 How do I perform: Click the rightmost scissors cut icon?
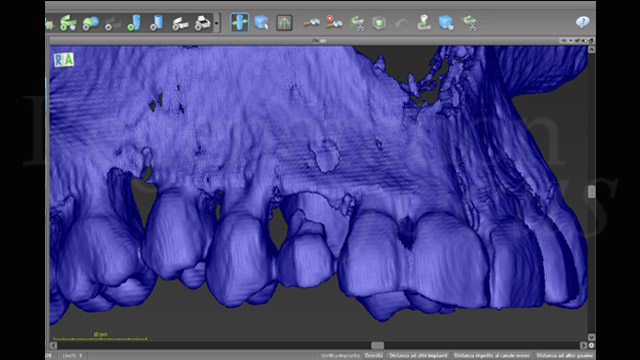[x=469, y=23]
